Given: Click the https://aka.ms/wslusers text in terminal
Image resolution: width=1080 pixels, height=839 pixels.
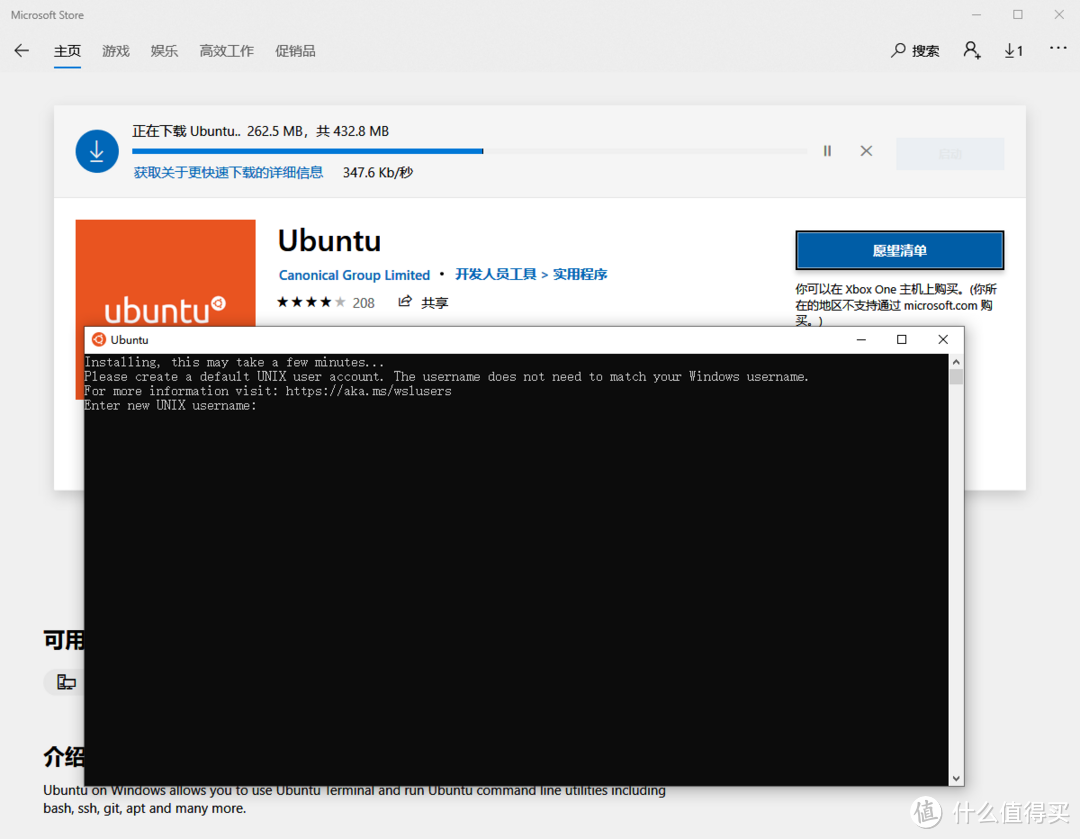Looking at the screenshot, I should click(x=368, y=391).
